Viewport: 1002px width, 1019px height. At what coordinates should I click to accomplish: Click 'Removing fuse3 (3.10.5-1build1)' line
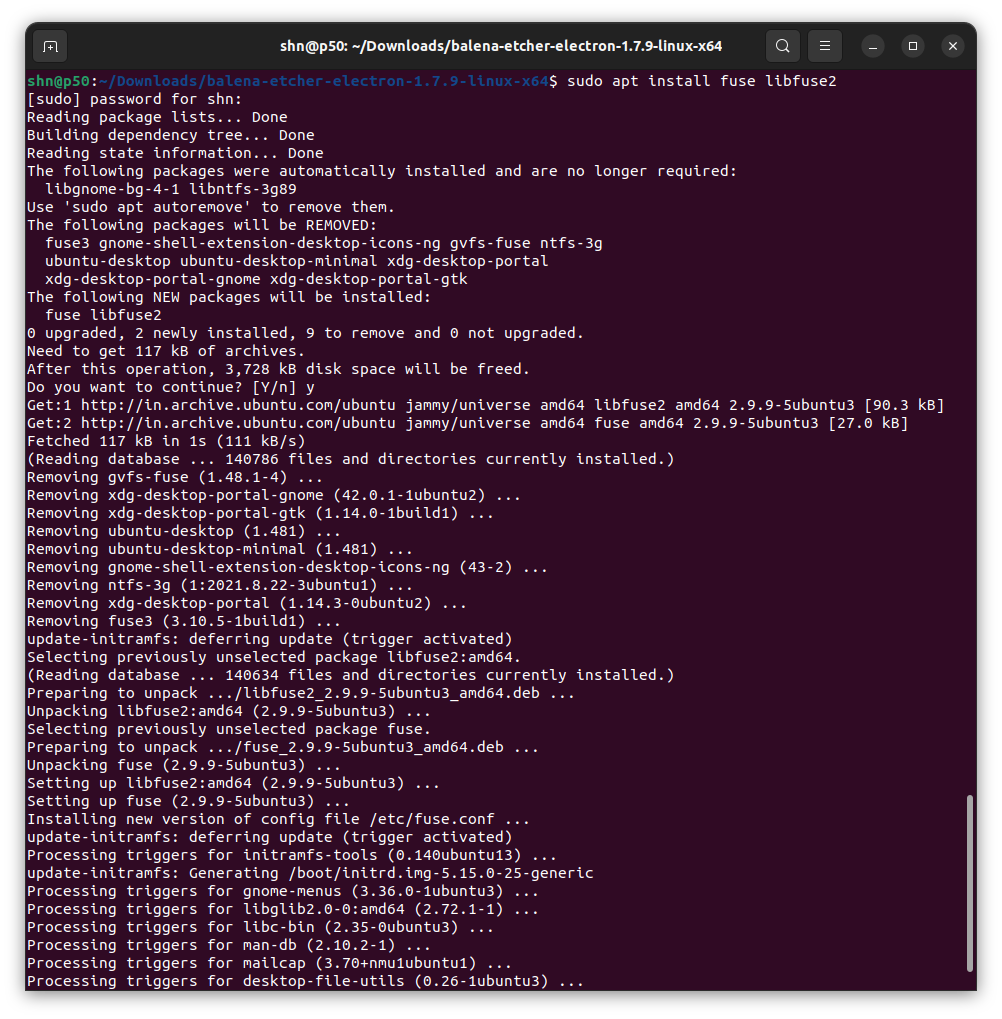tap(184, 621)
